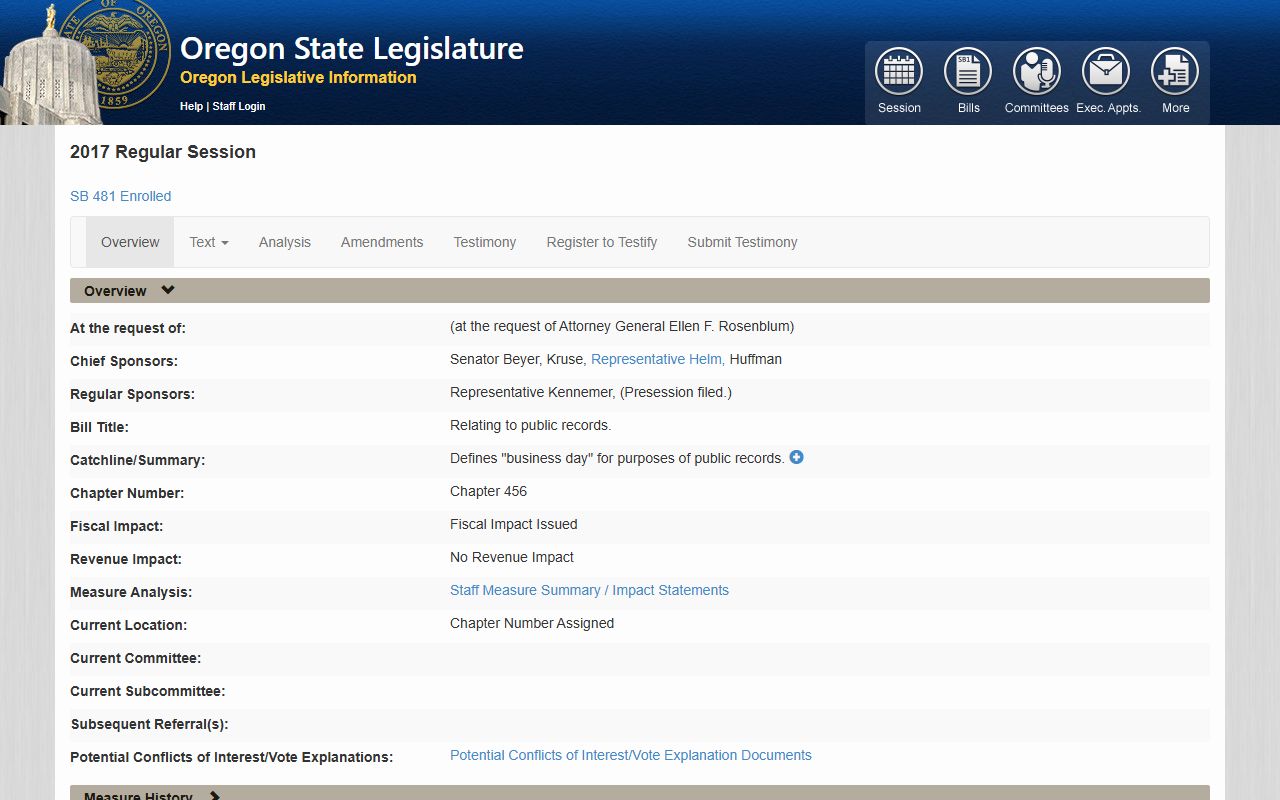This screenshot has width=1280, height=800.
Task: Click the Current Committee label
Action: tap(135, 658)
